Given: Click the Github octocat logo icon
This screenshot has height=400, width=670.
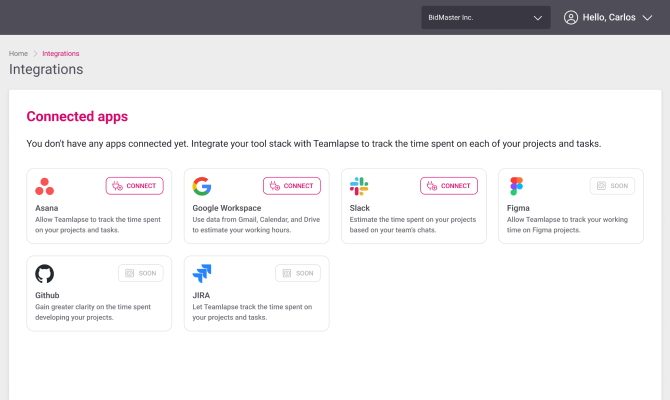Looking at the screenshot, I should pos(44,274).
